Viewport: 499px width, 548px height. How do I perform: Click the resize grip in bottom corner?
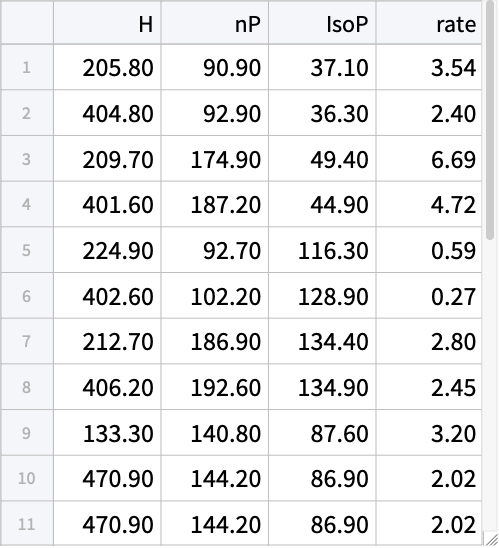[x=491, y=540]
